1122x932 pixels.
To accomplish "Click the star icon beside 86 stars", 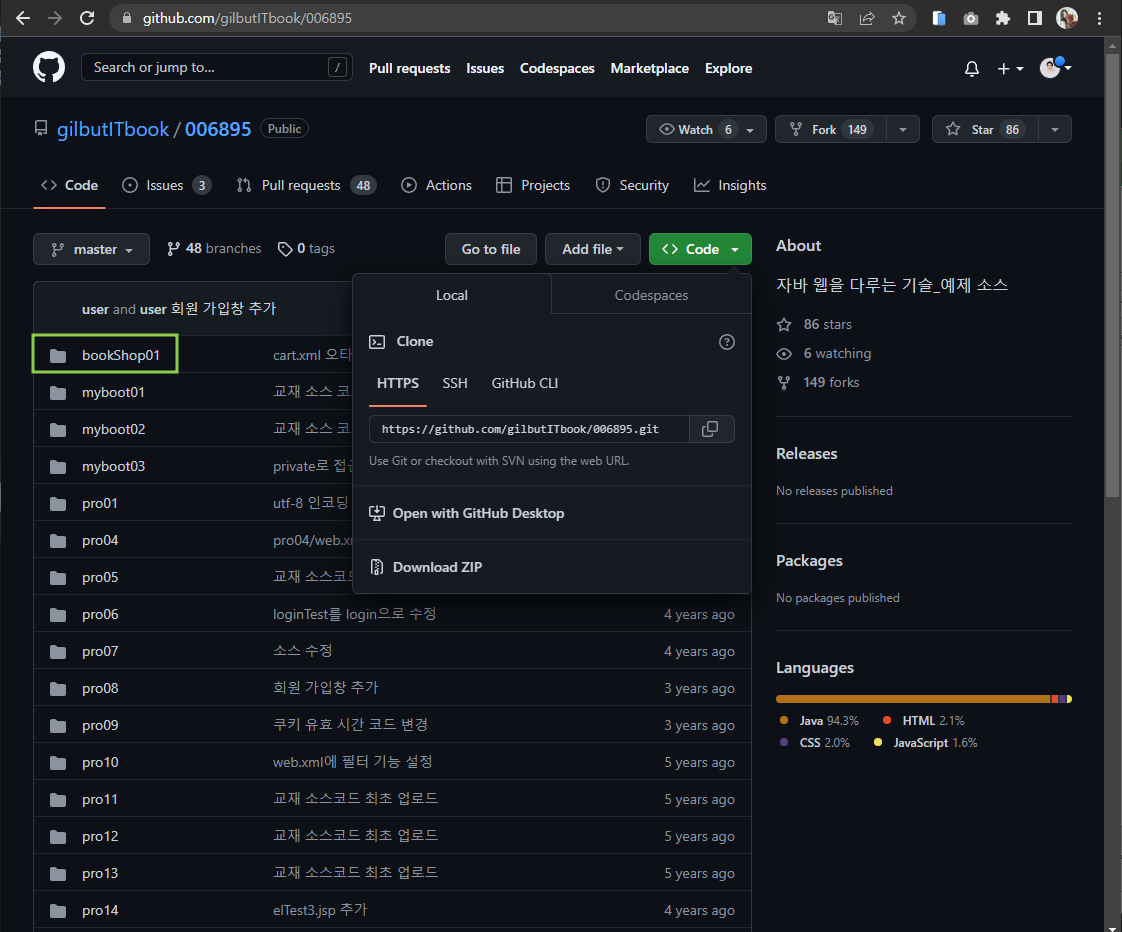I will click(x=784, y=324).
